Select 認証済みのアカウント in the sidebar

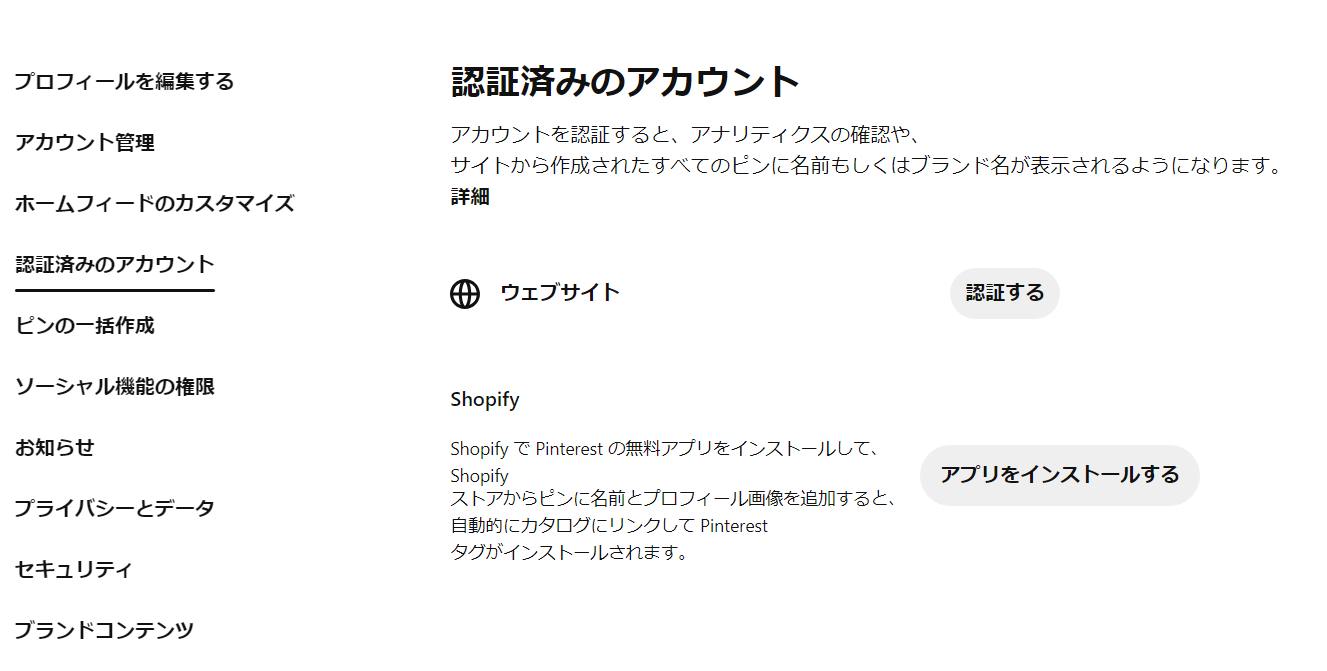point(115,264)
